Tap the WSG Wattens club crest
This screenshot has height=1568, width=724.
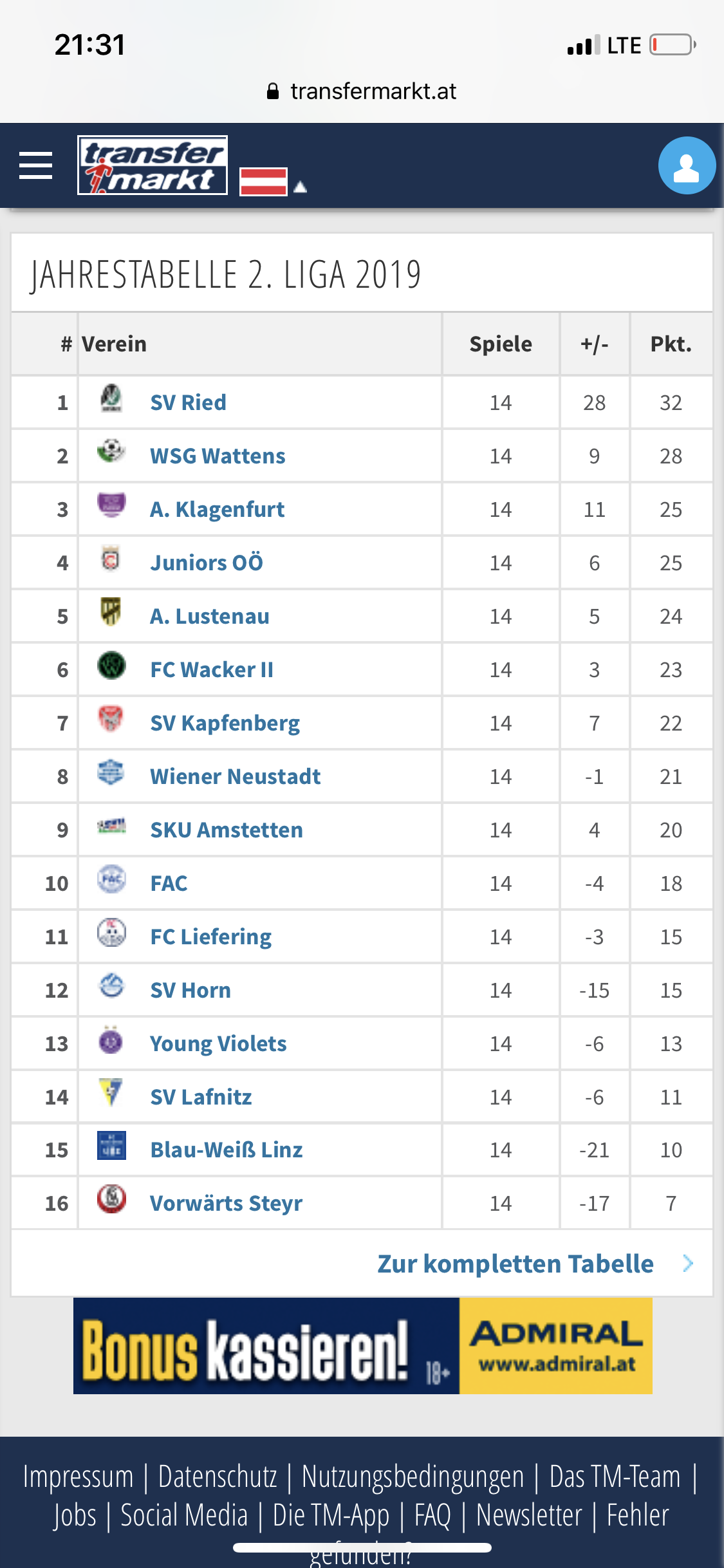(111, 451)
